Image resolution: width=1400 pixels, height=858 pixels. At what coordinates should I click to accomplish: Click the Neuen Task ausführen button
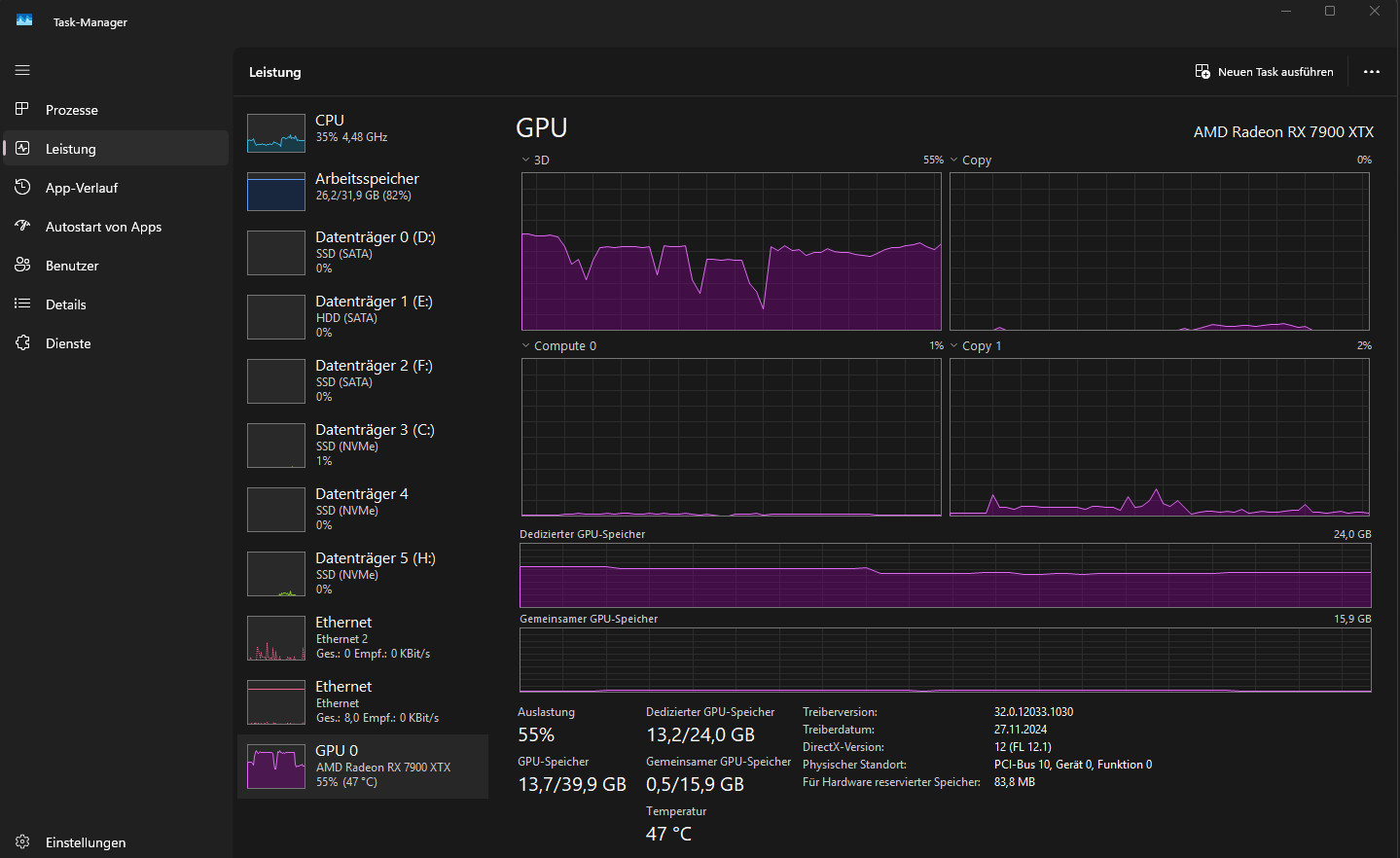[1263, 71]
